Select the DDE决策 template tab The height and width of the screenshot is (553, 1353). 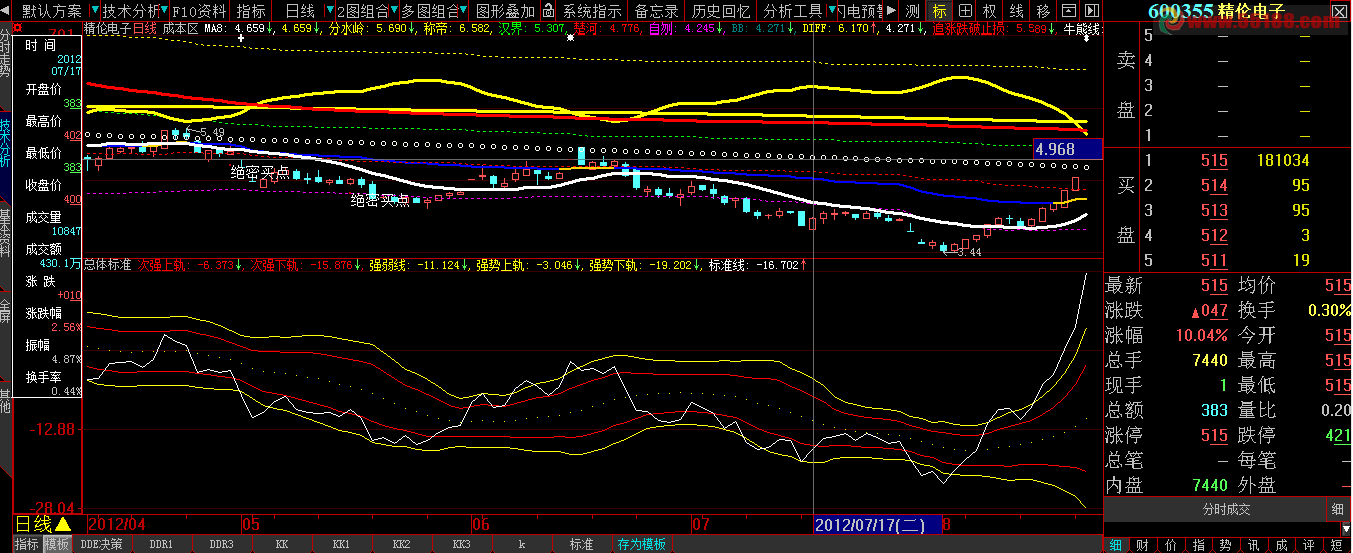(102, 544)
